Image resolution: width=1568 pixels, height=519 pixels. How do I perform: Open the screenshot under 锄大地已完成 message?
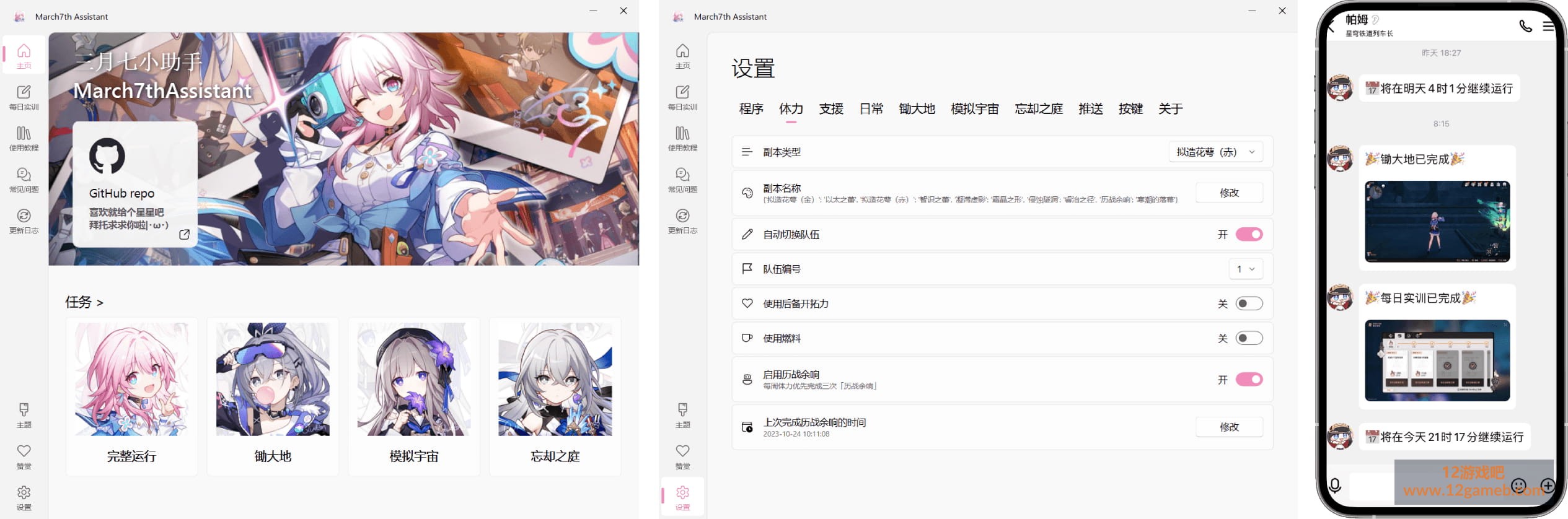(1437, 222)
